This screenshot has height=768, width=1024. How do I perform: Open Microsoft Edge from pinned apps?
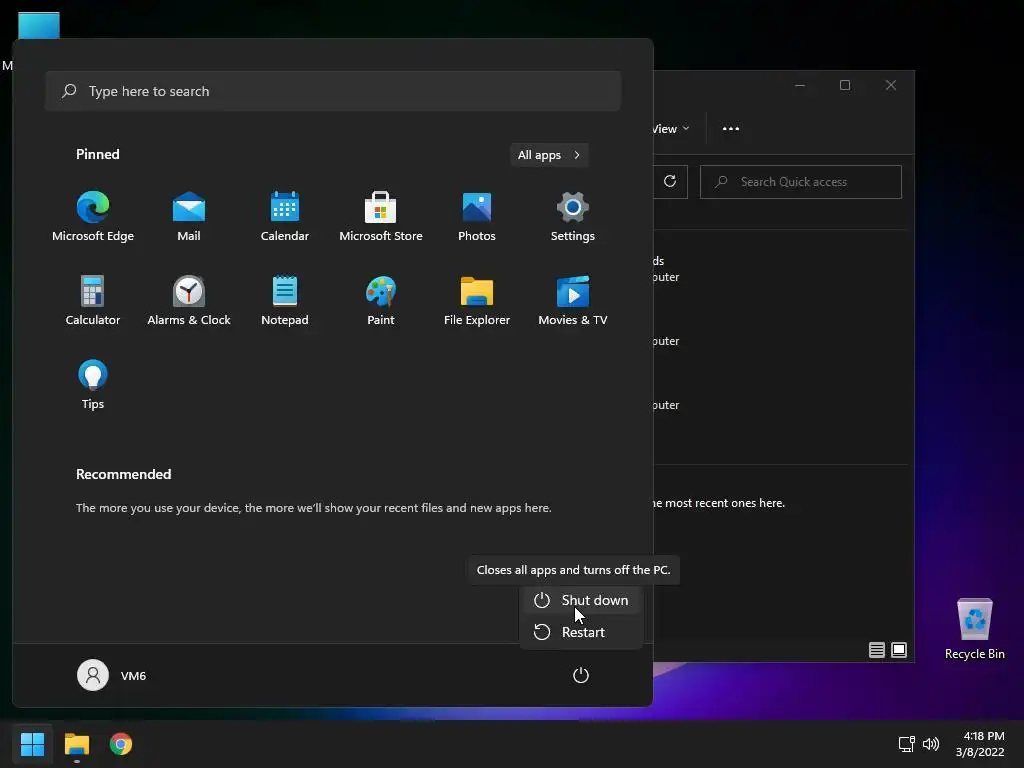93,216
